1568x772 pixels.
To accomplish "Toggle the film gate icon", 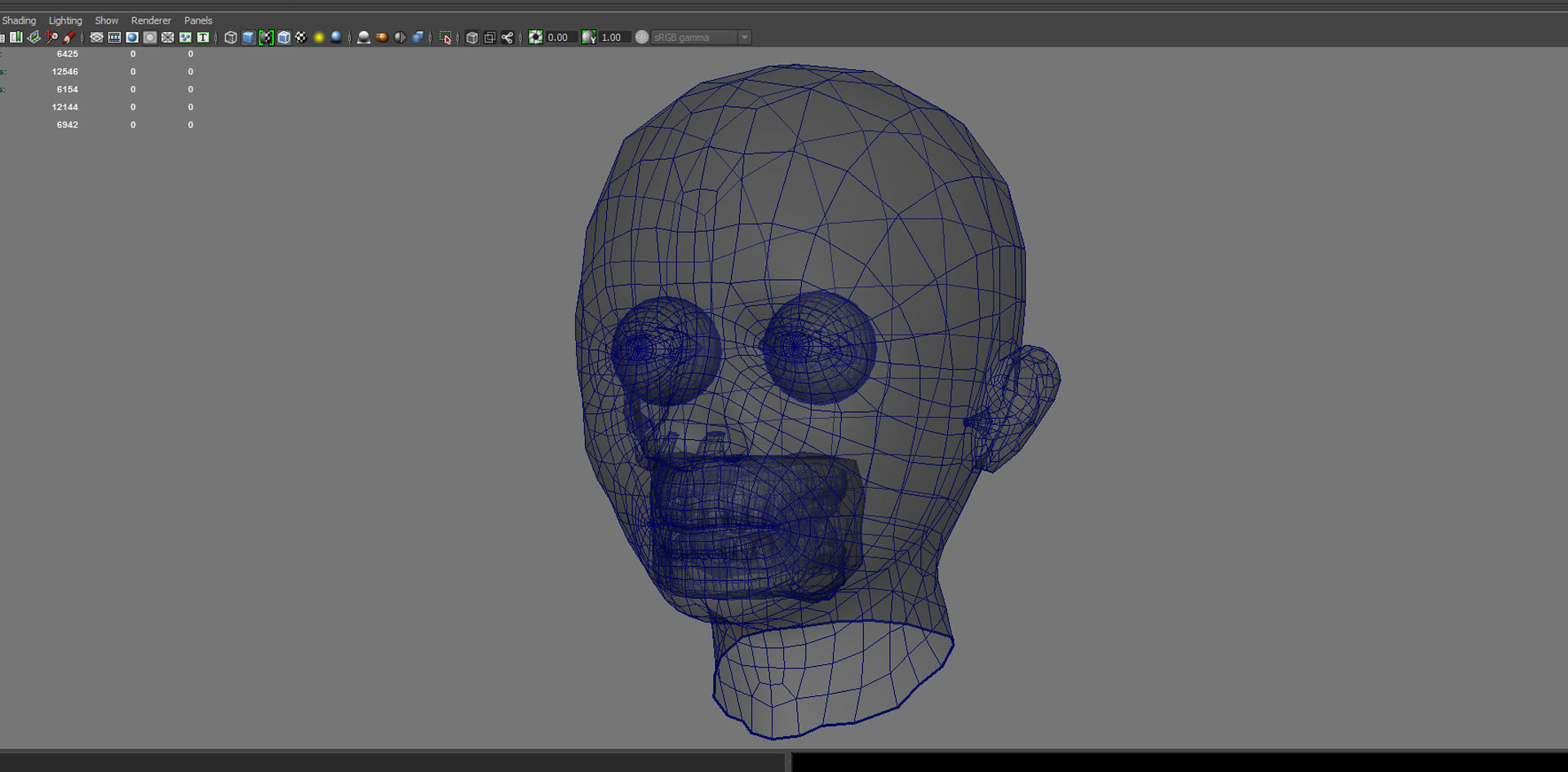I will 114,38.
